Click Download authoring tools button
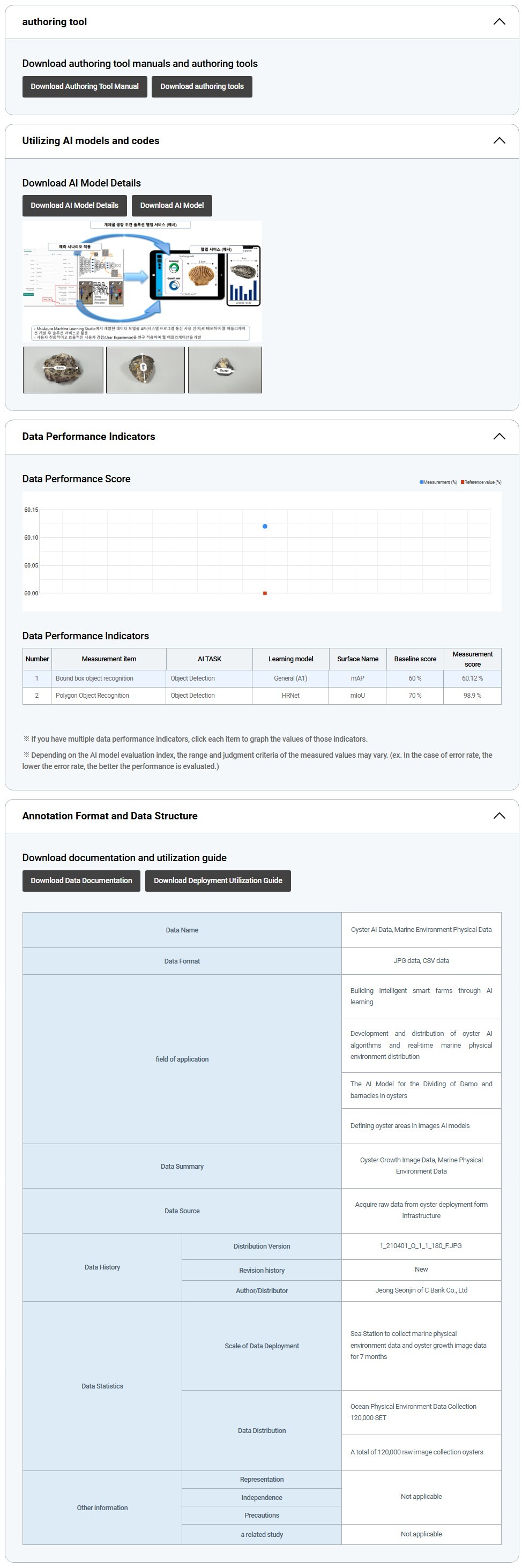522x1568 pixels. tap(202, 86)
